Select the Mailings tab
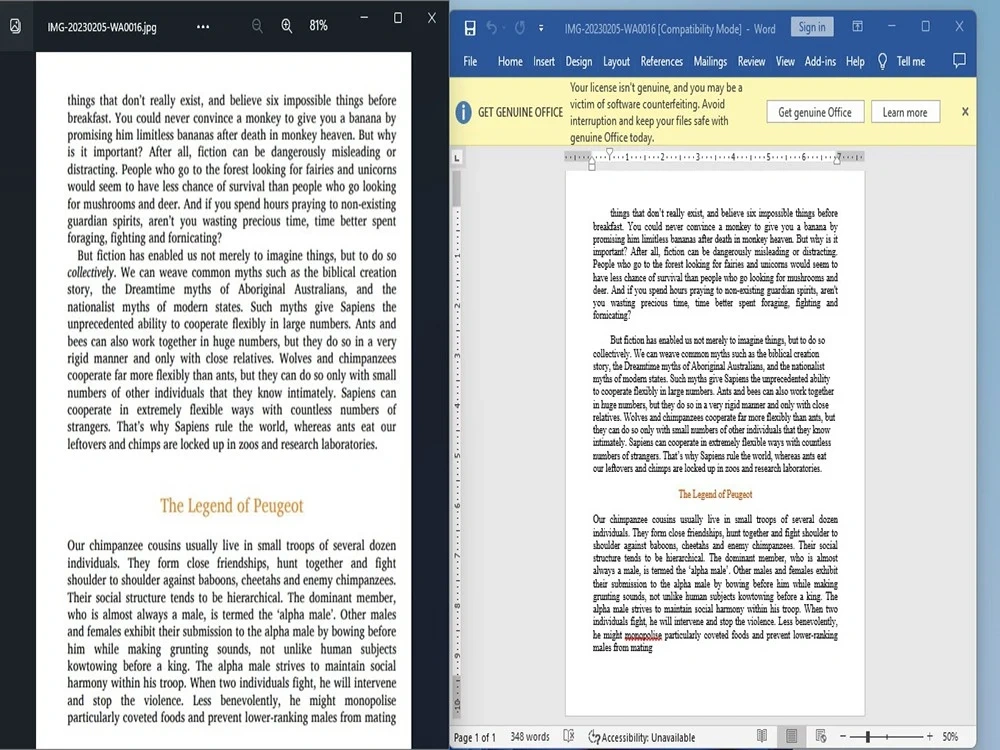The height and width of the screenshot is (750, 1000). (x=710, y=61)
